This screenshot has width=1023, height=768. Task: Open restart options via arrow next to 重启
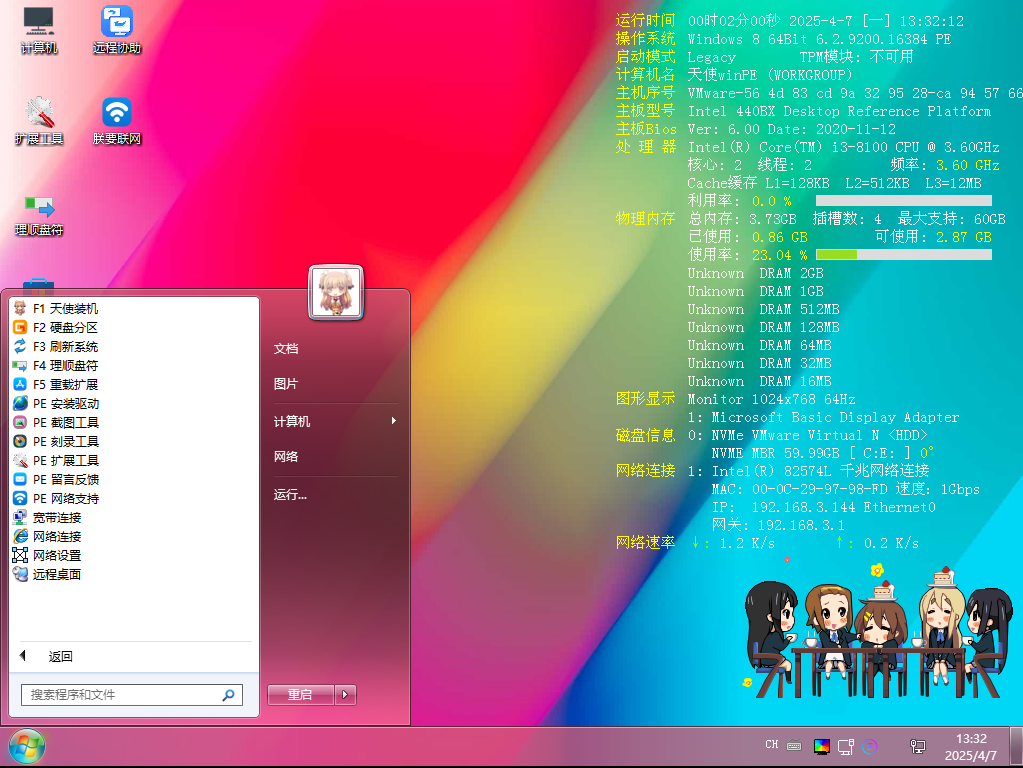(x=345, y=694)
